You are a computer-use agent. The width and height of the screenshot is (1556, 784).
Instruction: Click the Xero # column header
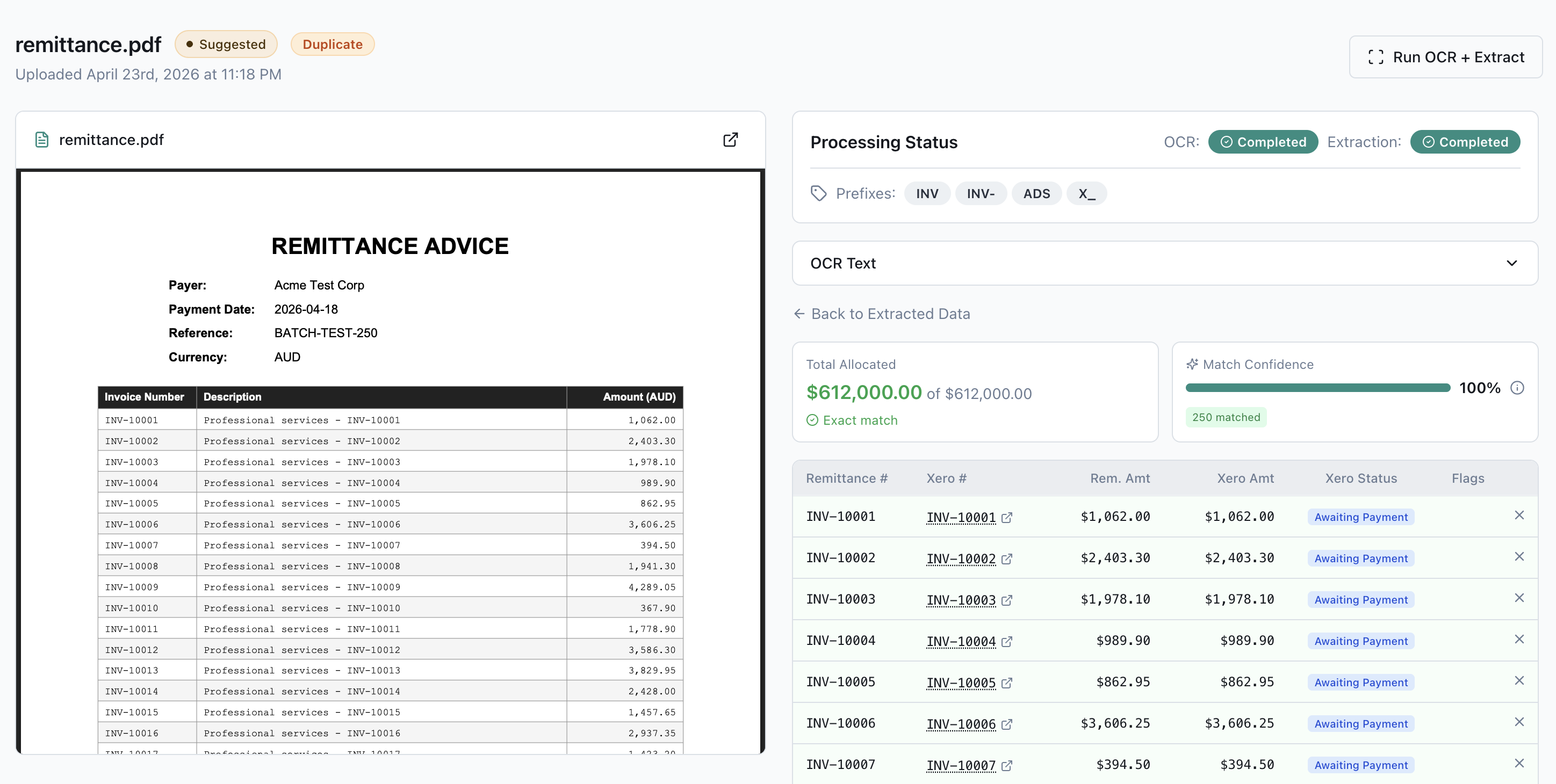[x=947, y=478]
